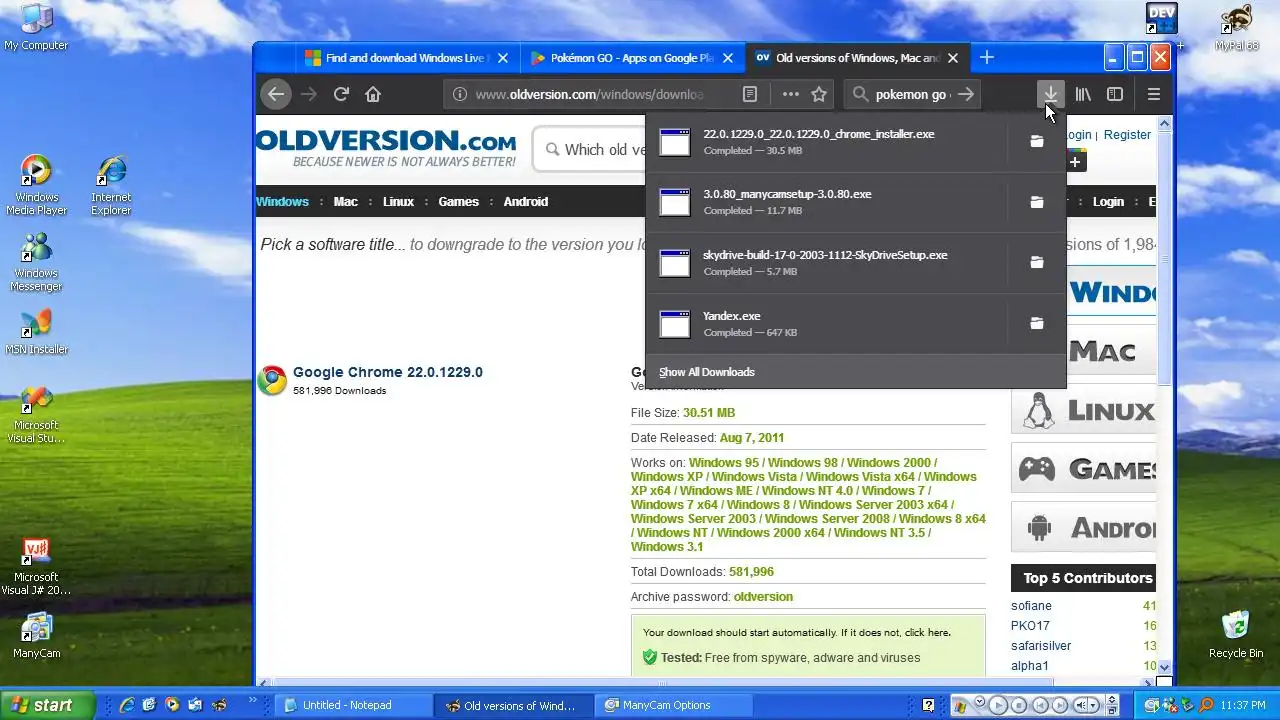This screenshot has height=720, width=1280.
Task: Open the Windows category in site nav
Action: point(283,201)
